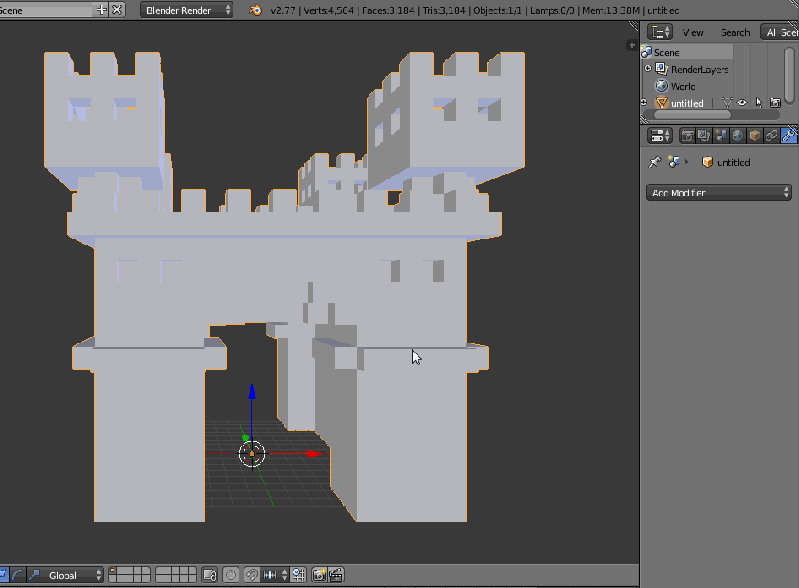The height and width of the screenshot is (588, 799).
Task: Toggle proportional editing button
Action: pyautogui.click(x=231, y=575)
